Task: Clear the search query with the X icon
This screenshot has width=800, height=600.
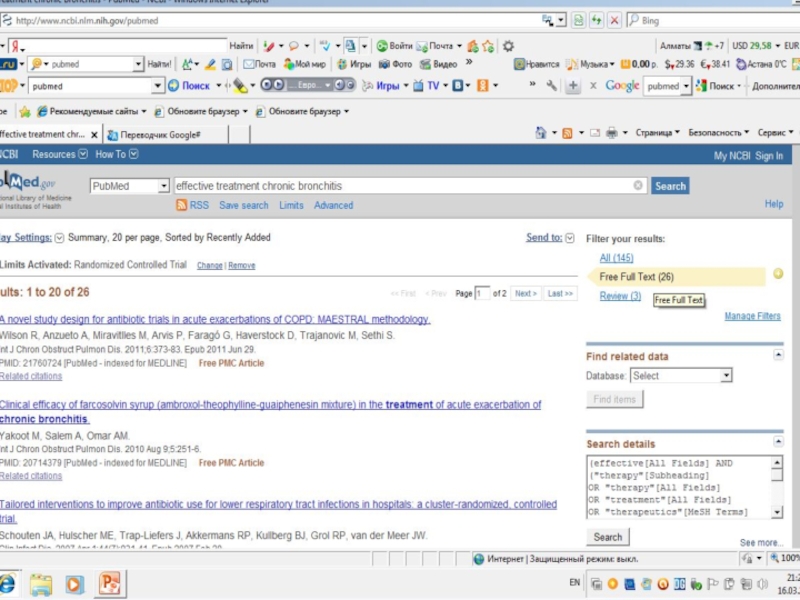Action: (x=638, y=185)
